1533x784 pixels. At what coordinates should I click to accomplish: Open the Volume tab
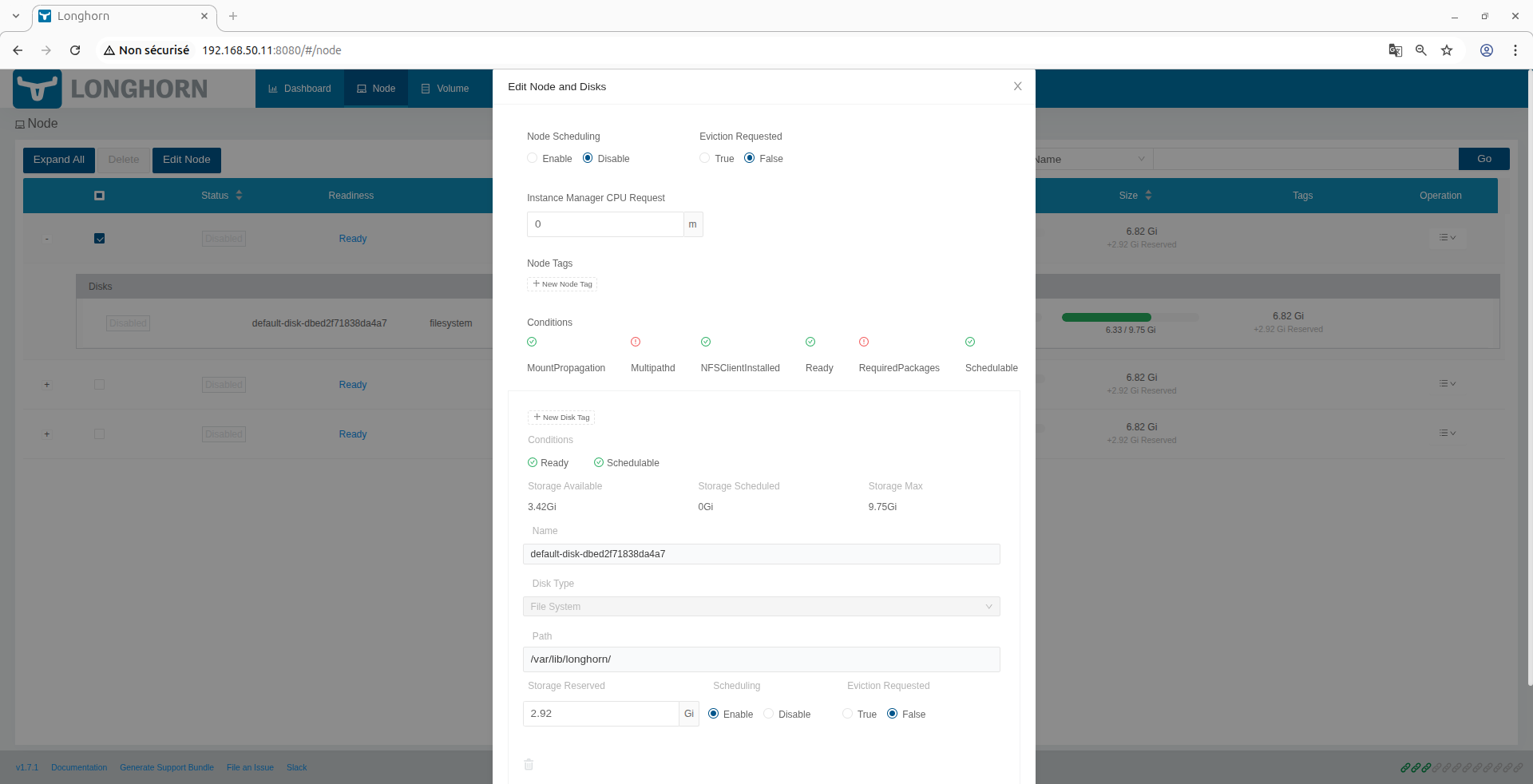(445, 89)
